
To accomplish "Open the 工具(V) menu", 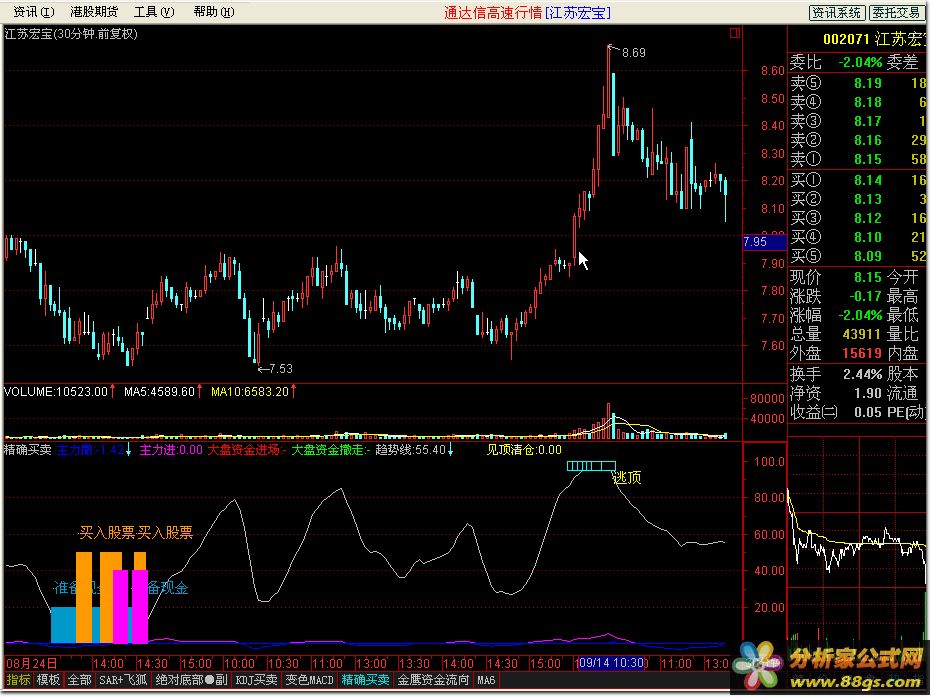I will pos(154,11).
